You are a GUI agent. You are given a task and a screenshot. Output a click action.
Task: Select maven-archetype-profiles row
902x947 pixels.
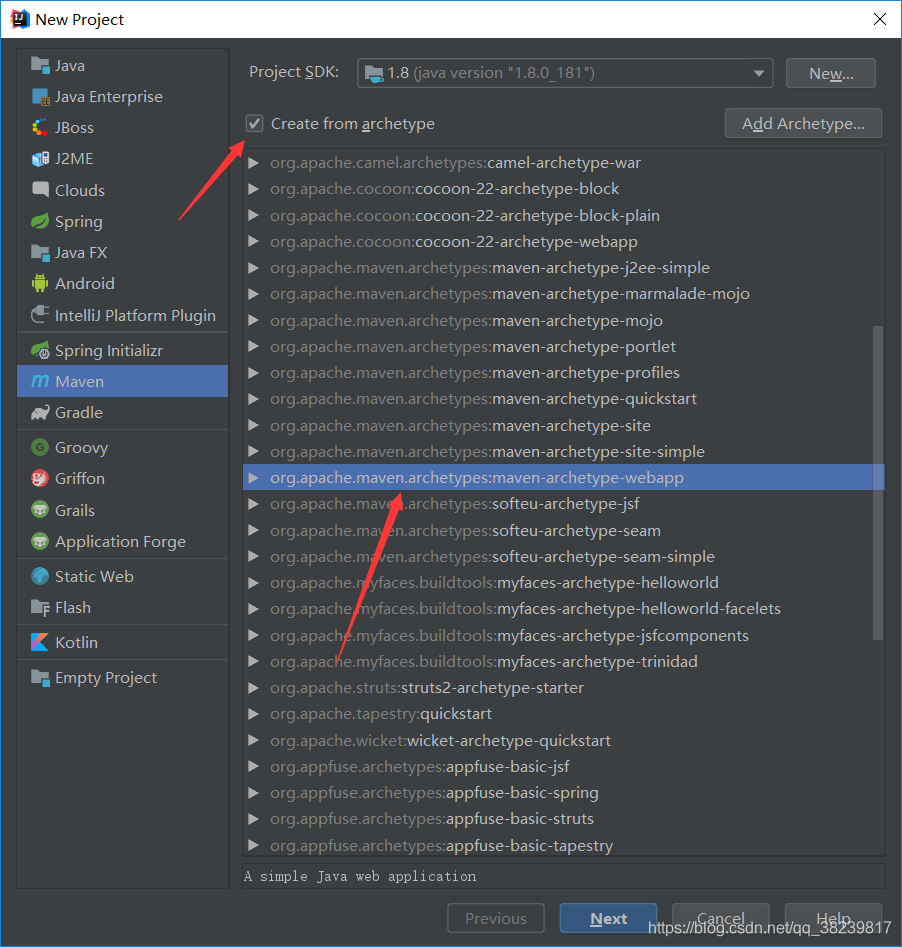click(x=564, y=373)
